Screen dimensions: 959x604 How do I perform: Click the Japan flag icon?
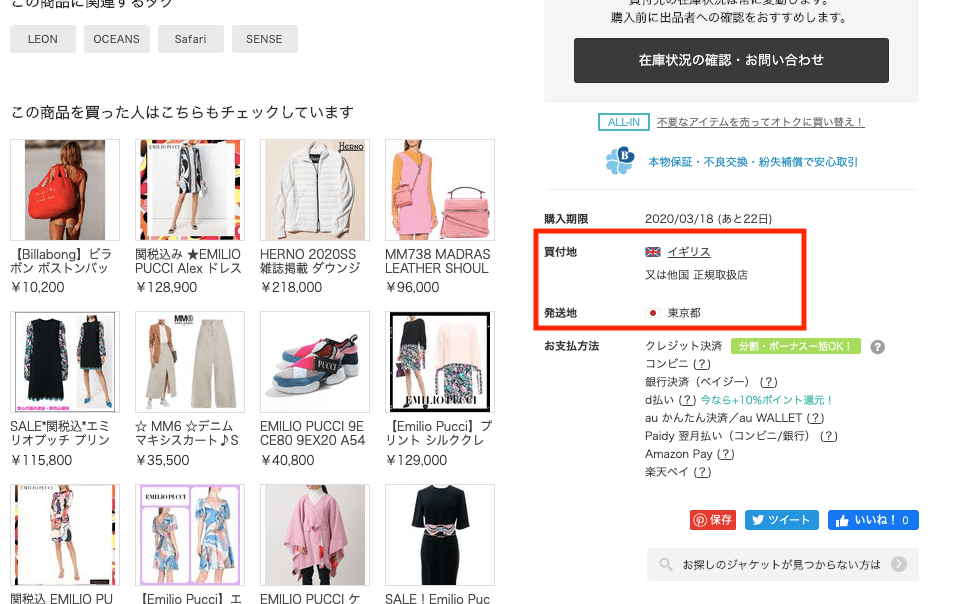click(x=653, y=313)
